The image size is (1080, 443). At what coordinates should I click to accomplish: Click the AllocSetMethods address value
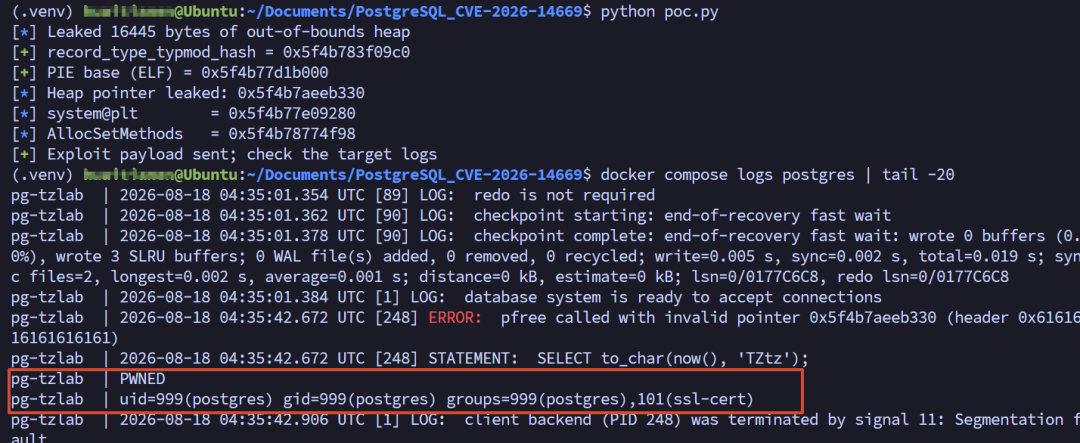pyautogui.click(x=292, y=134)
